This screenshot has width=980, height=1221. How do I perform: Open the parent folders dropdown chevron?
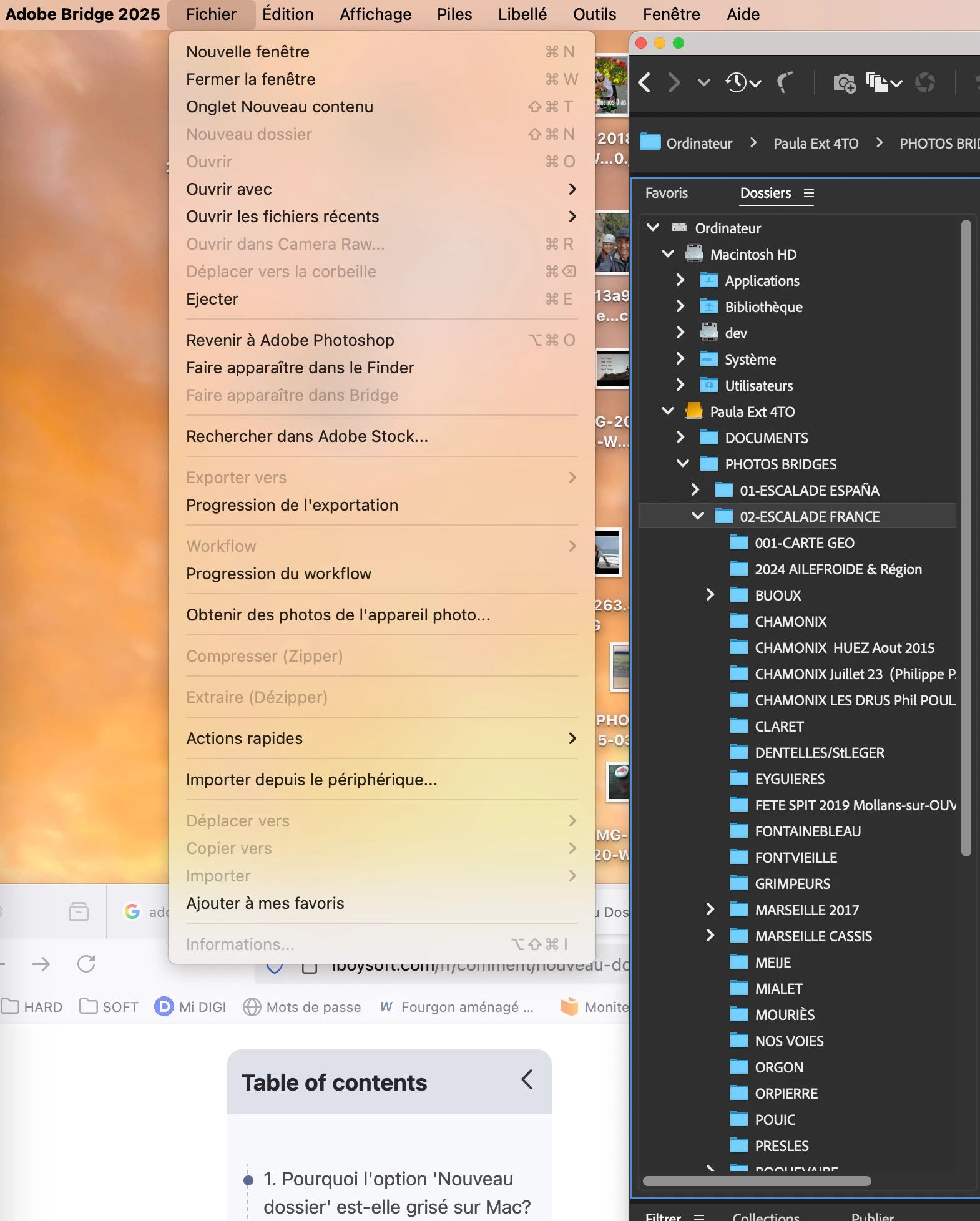704,82
